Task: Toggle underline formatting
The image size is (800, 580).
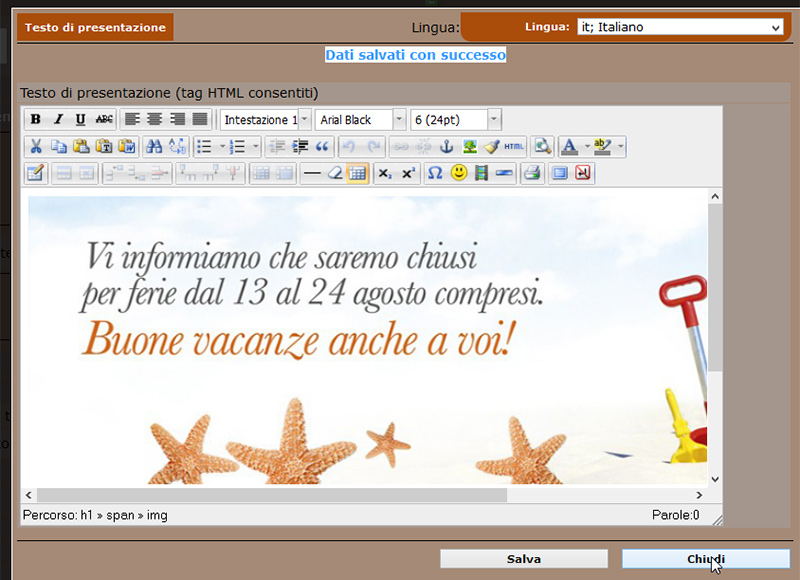Action: tap(81, 119)
